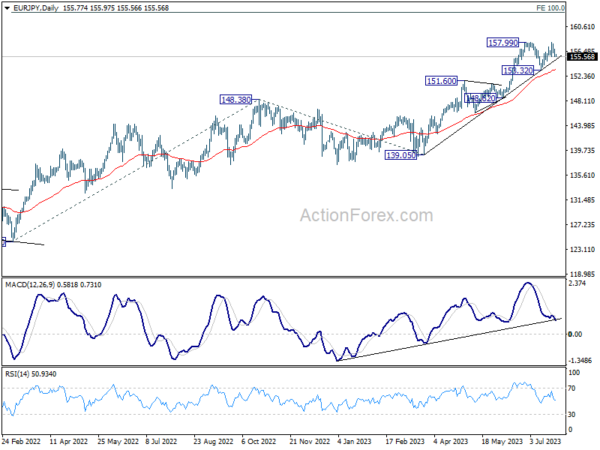The height and width of the screenshot is (450, 600).
Task: Click the RSI(14) 50.9340 indicator label
Action: pyautogui.click(x=31, y=374)
